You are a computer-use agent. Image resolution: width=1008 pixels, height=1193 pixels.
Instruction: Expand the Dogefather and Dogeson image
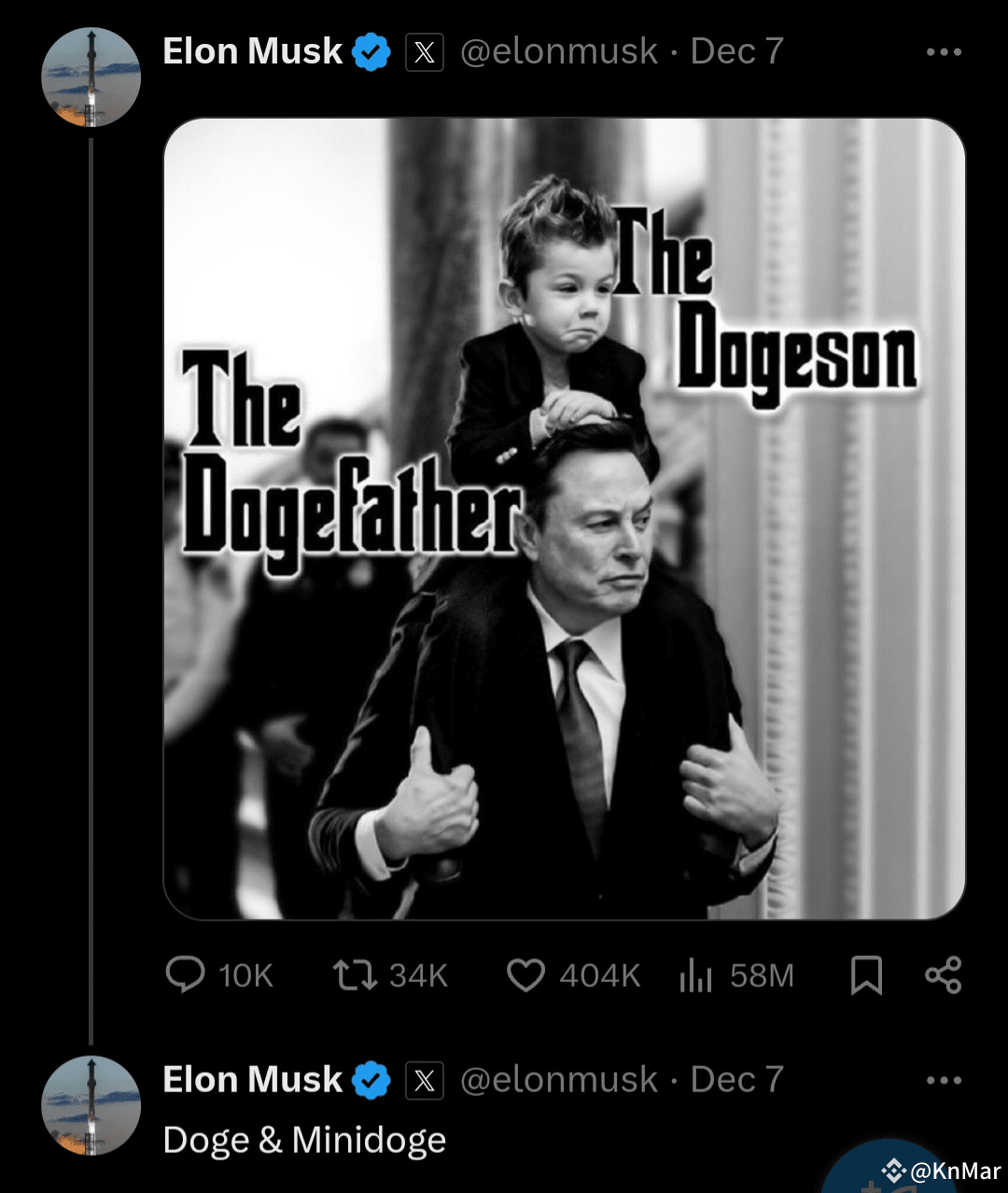pyautogui.click(x=564, y=518)
